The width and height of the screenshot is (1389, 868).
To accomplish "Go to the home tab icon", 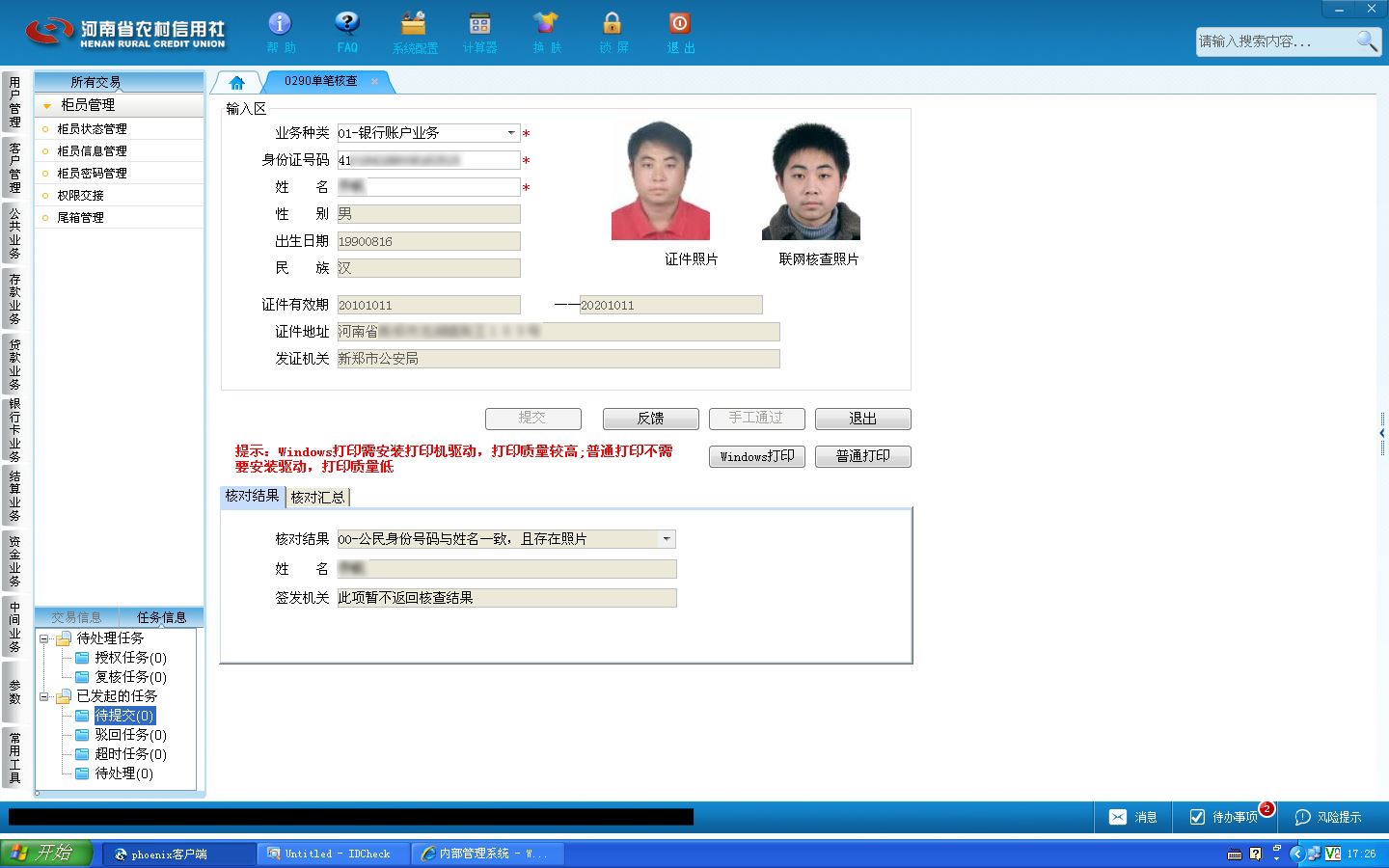I will [236, 82].
